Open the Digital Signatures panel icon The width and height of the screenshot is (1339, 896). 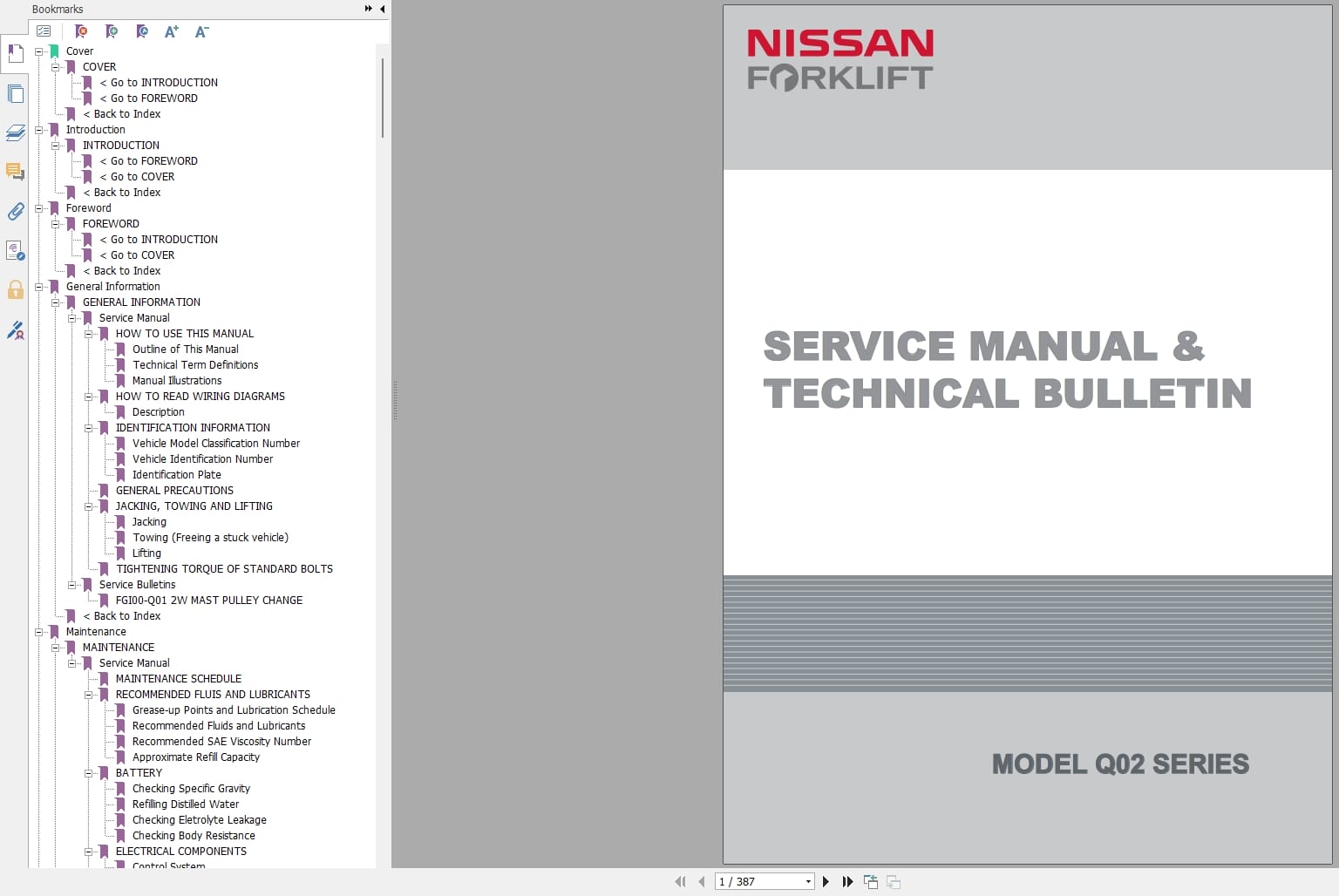click(x=15, y=251)
